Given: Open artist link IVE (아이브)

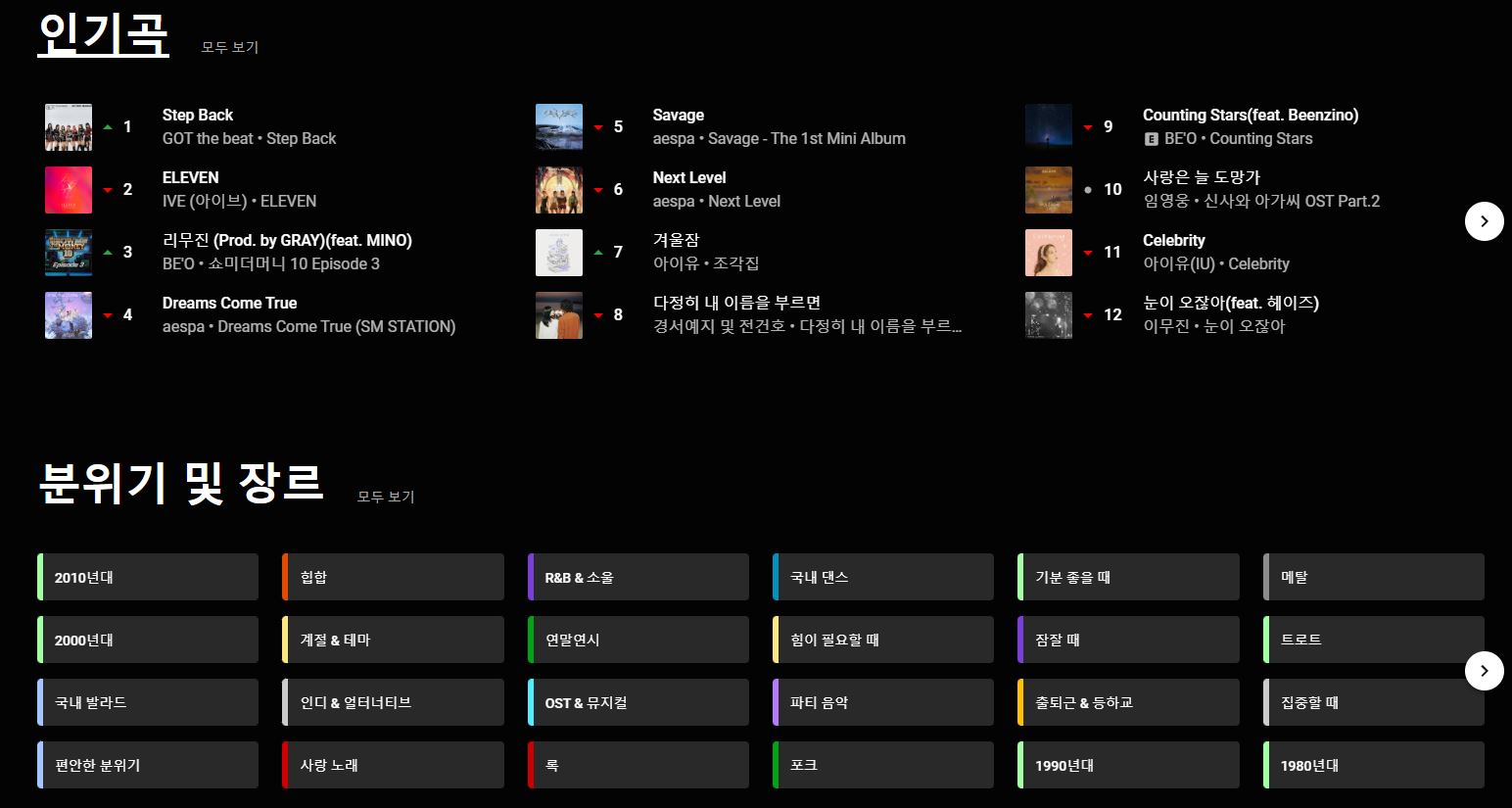Looking at the screenshot, I should click(205, 202).
